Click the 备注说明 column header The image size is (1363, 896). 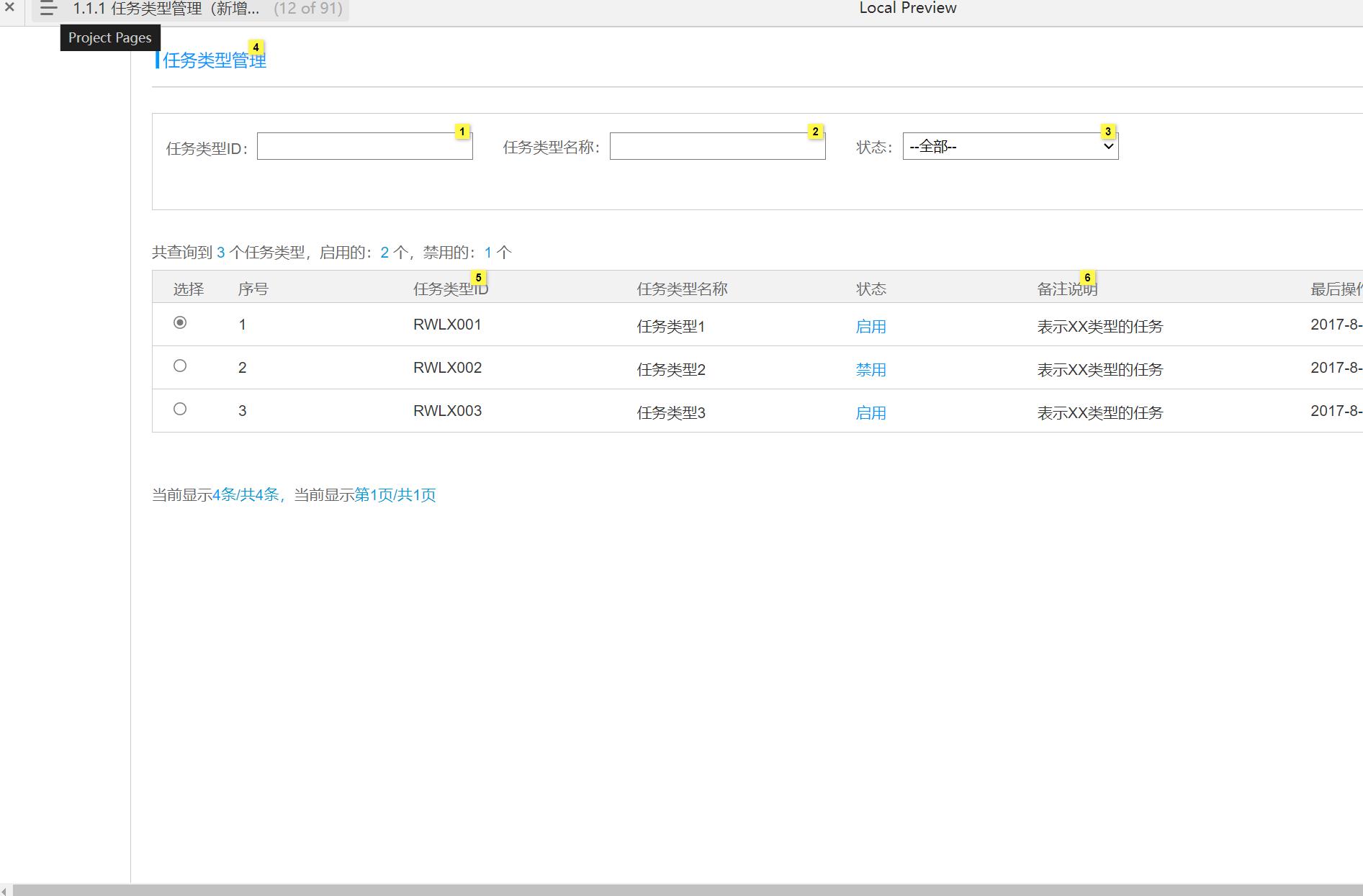(1067, 289)
